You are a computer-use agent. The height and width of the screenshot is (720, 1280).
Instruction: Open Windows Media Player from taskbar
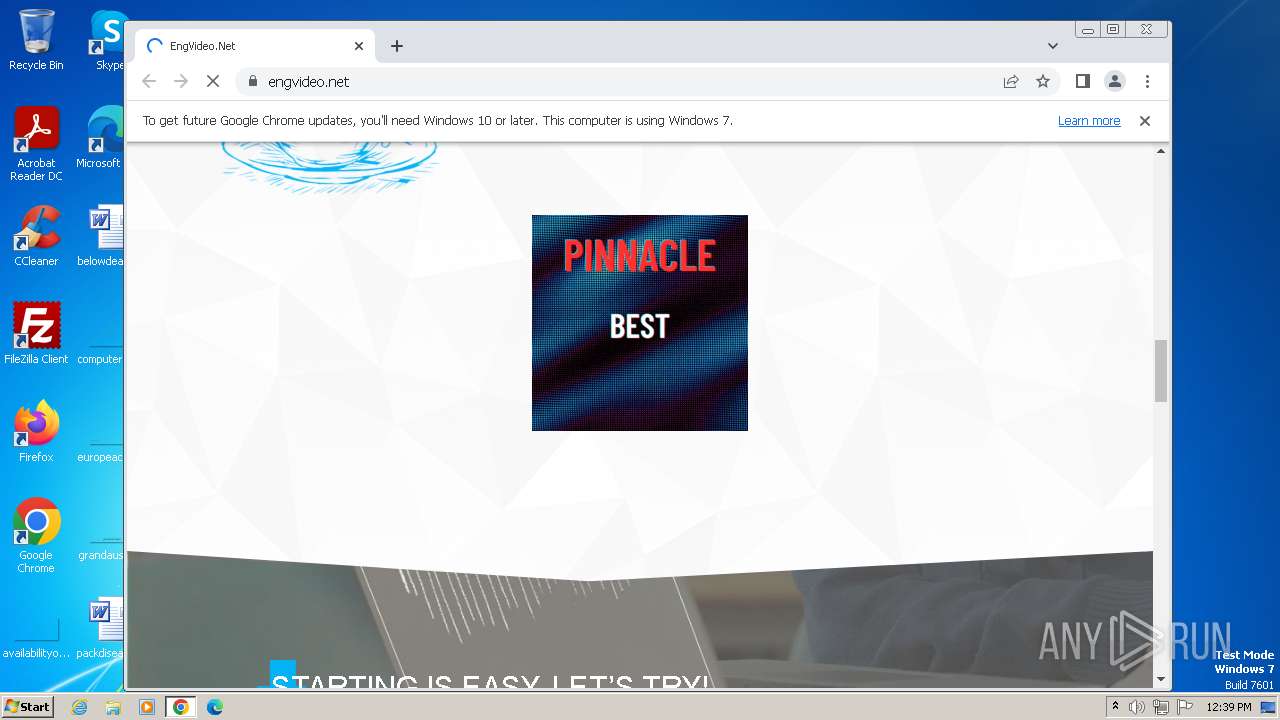[x=146, y=707]
